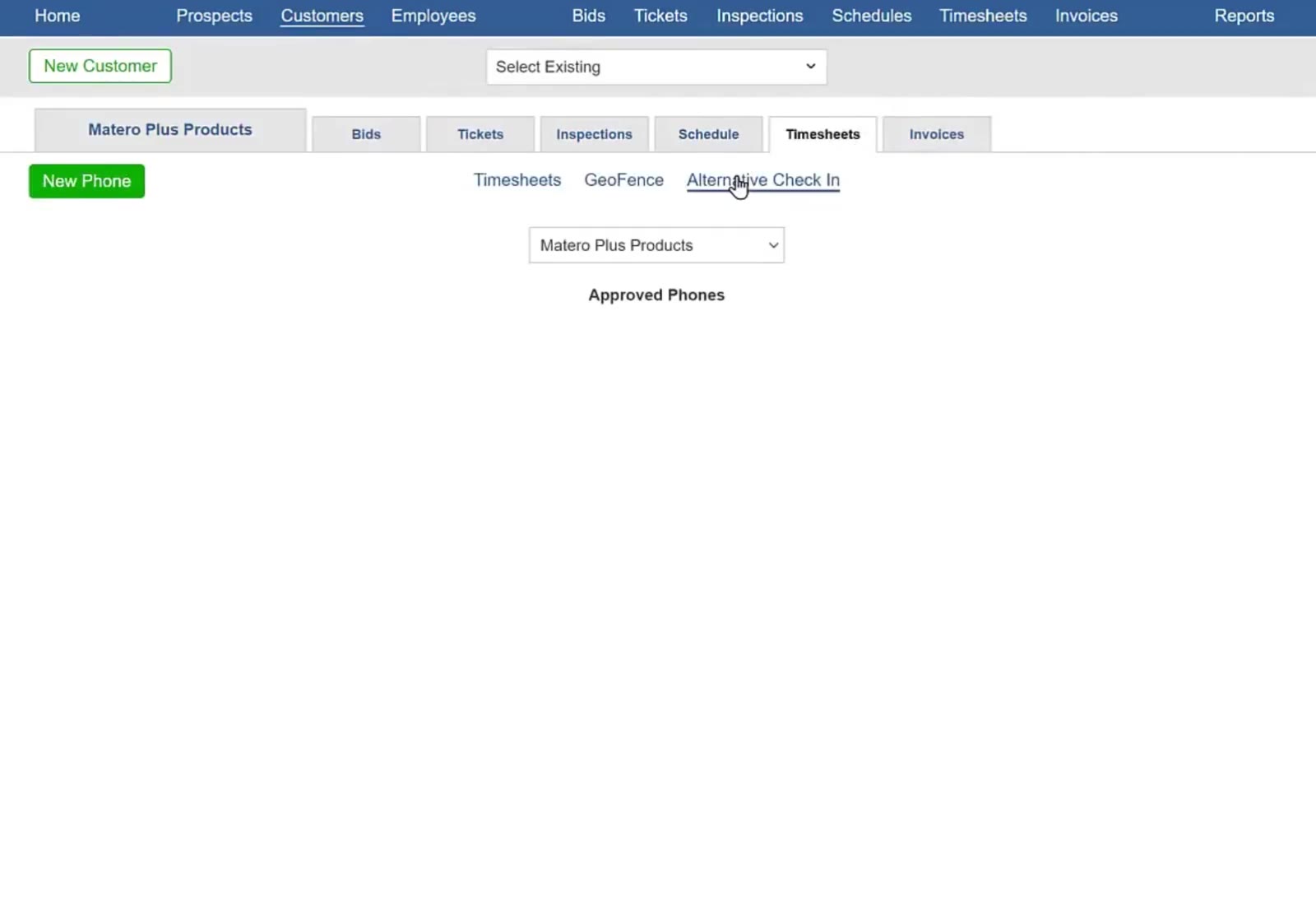Switch to the customer Bids tab
Viewport: 1316px width, 915px height.
pos(366,134)
